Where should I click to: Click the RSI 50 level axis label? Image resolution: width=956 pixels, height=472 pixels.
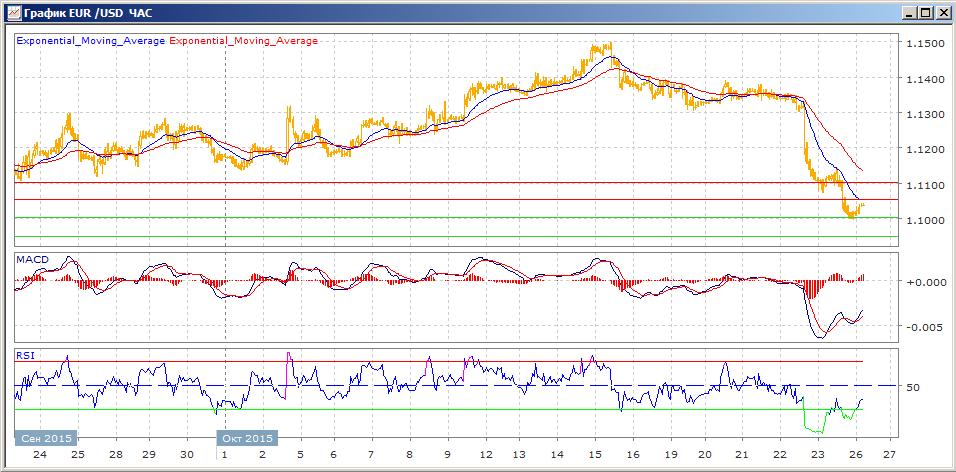pyautogui.click(x=912, y=387)
